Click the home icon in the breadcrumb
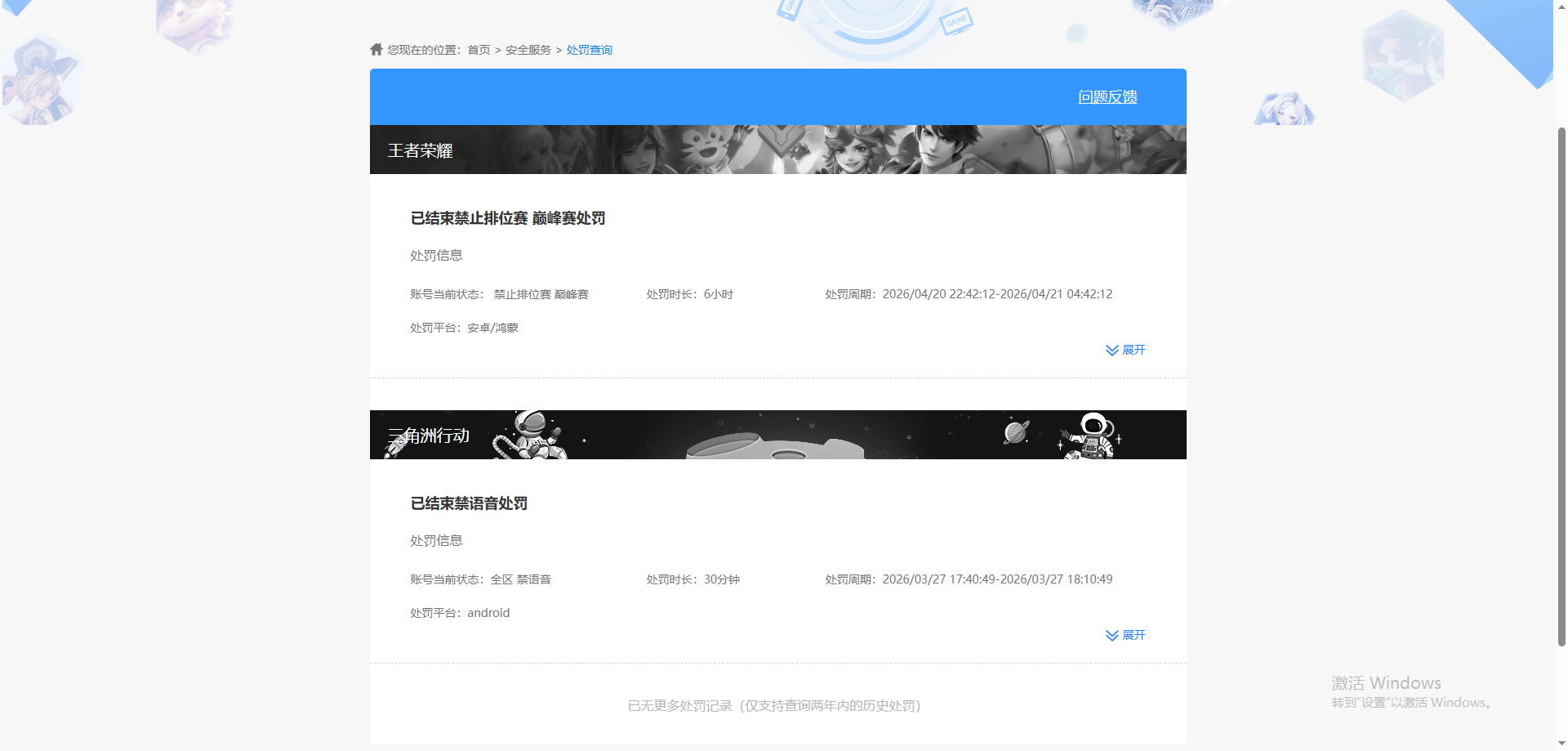This screenshot has width=1568, height=751. click(376, 49)
